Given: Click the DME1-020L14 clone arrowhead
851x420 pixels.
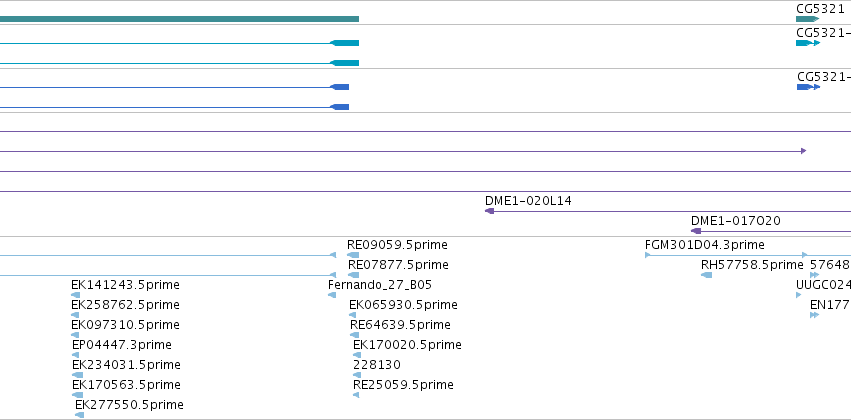Looking at the screenshot, I should click(490, 211).
